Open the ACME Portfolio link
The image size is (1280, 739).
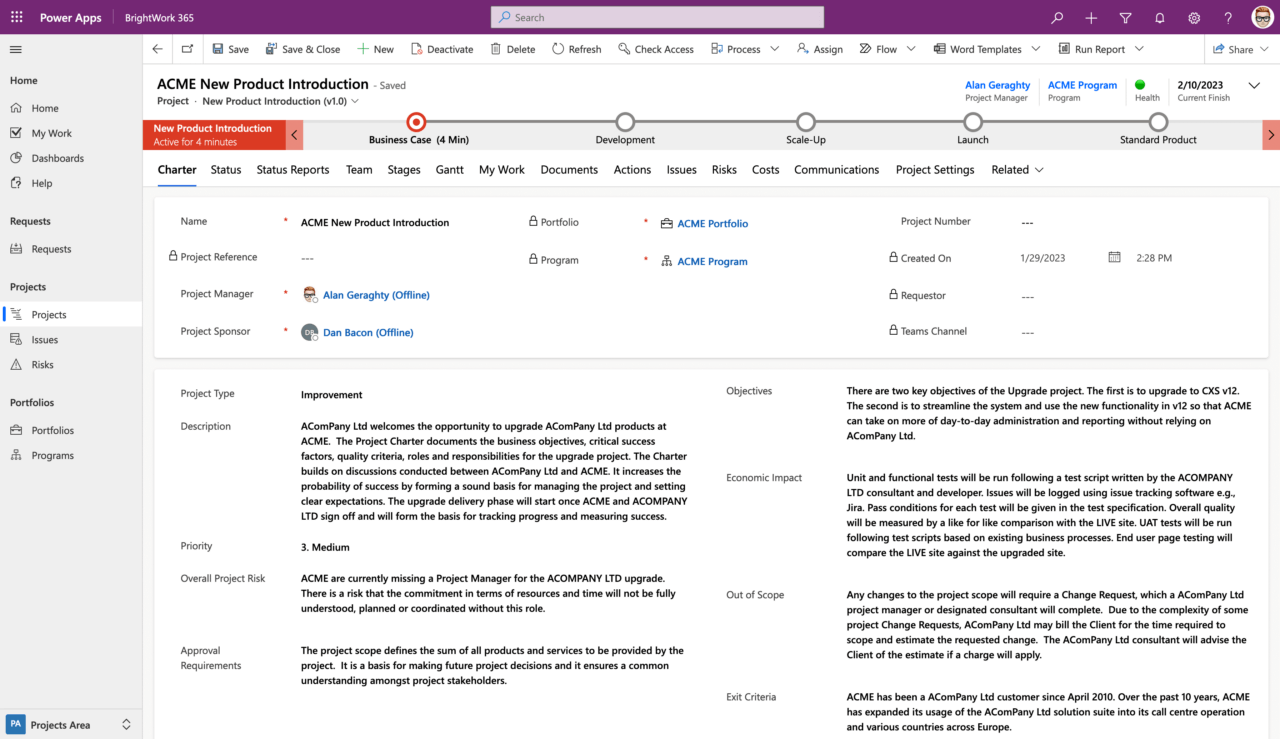point(711,223)
